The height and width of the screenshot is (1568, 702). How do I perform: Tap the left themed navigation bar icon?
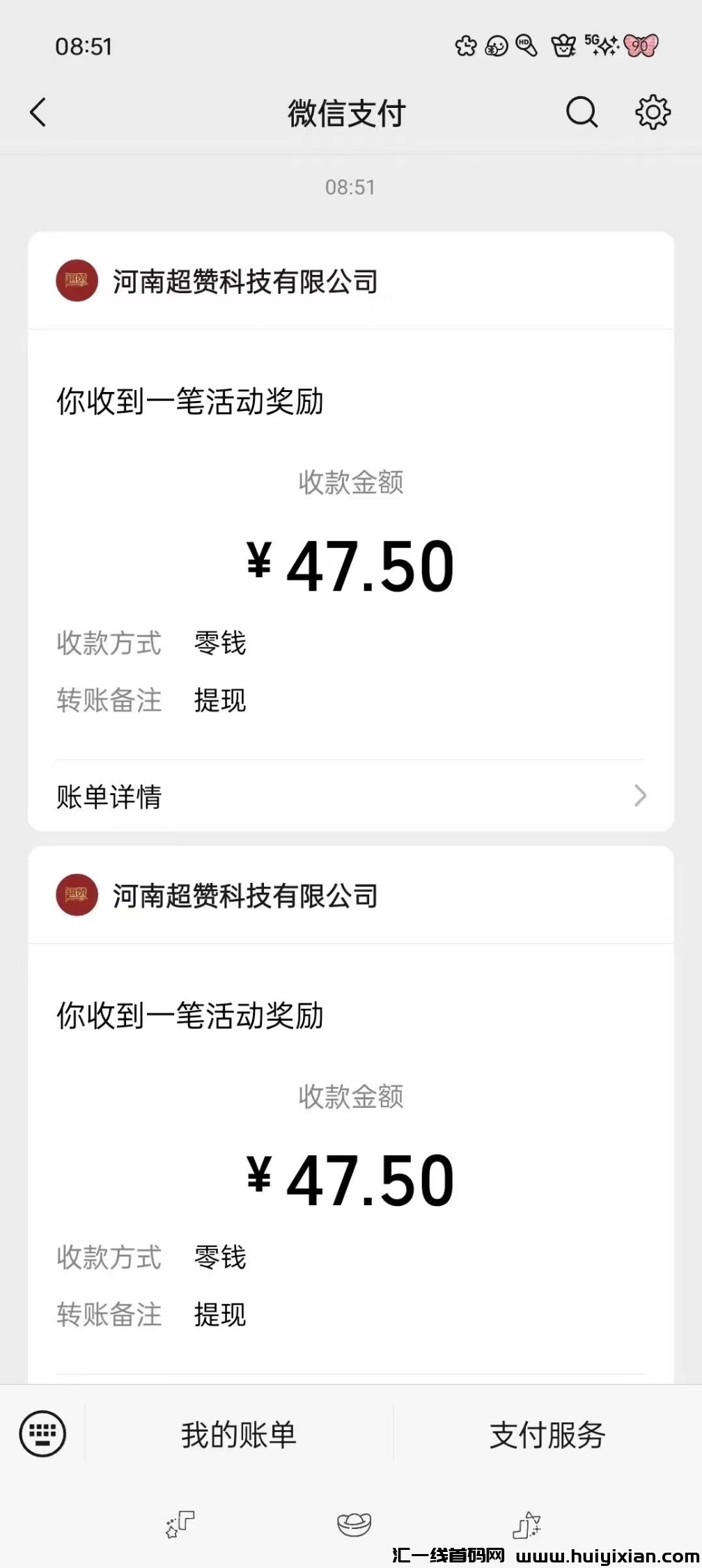click(180, 1523)
